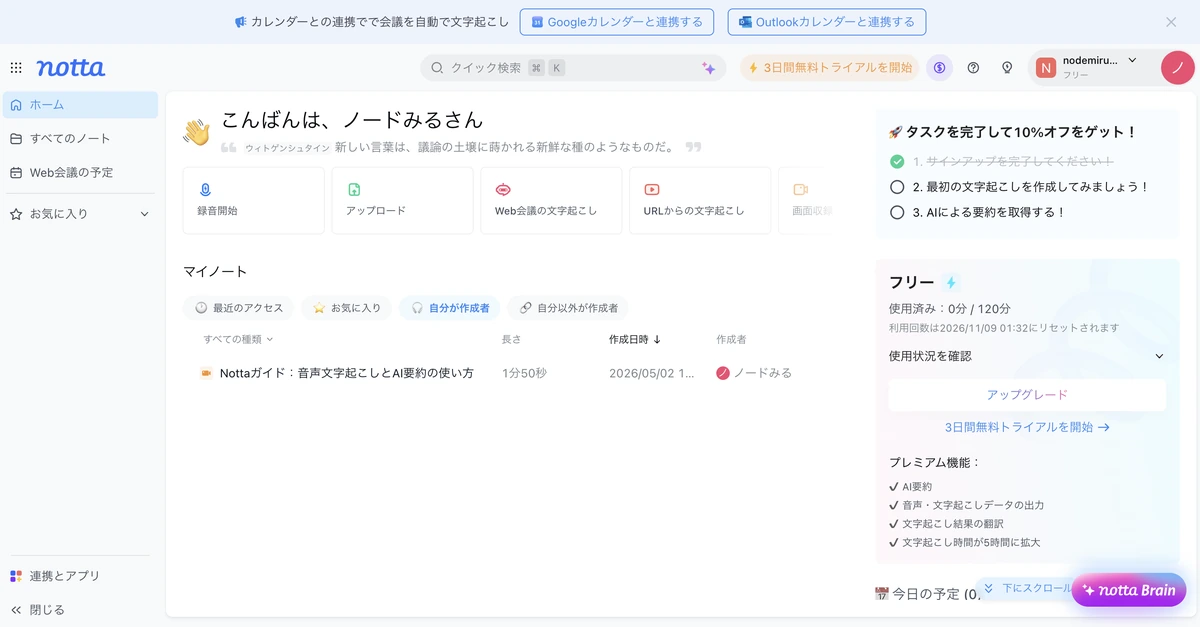Viewport: 1200px width, 627px height.
Task: Check the AIによる要約を取得する task circle
Action: click(x=897, y=212)
